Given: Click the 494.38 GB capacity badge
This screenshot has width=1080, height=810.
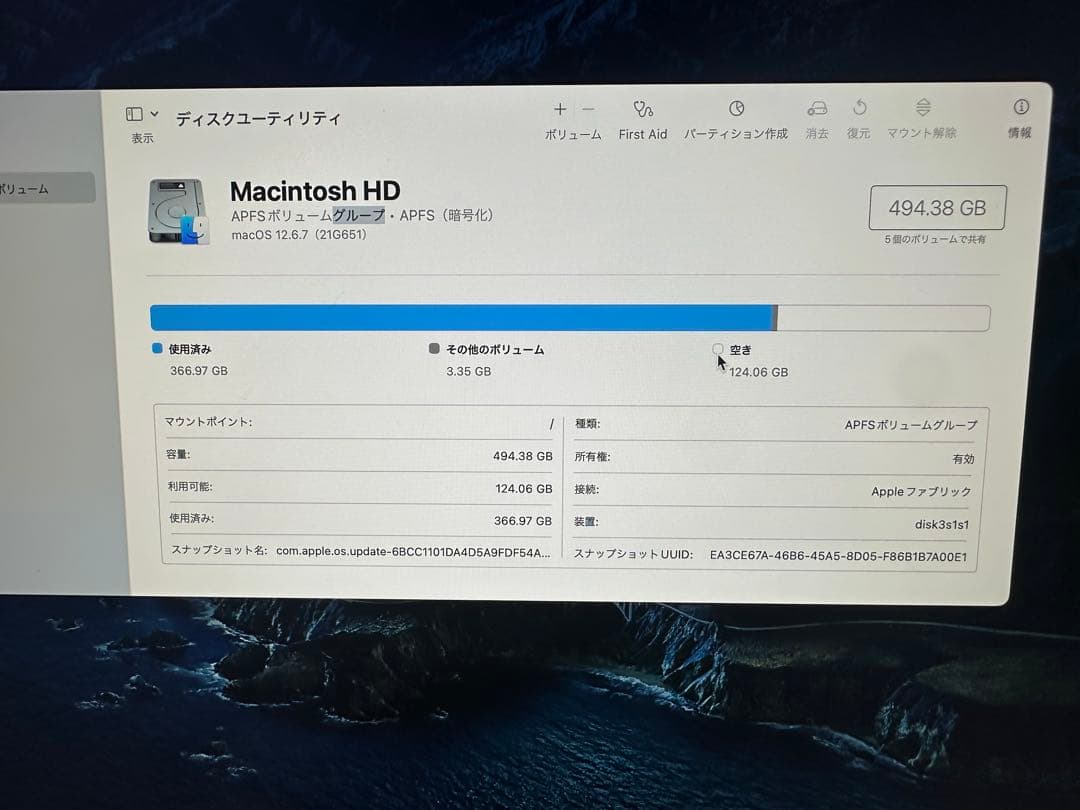Looking at the screenshot, I should [937, 207].
